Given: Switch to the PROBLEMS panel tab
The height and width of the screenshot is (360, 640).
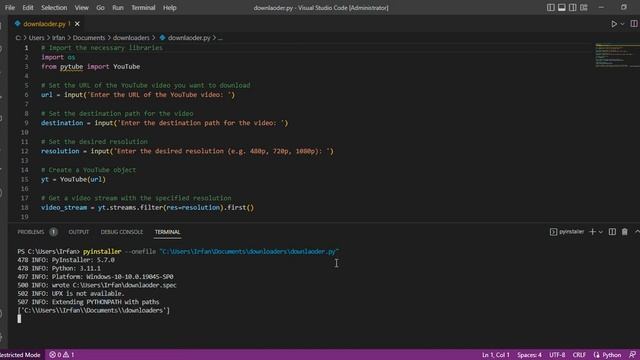Looking at the screenshot, I should pyautogui.click(x=31, y=232).
